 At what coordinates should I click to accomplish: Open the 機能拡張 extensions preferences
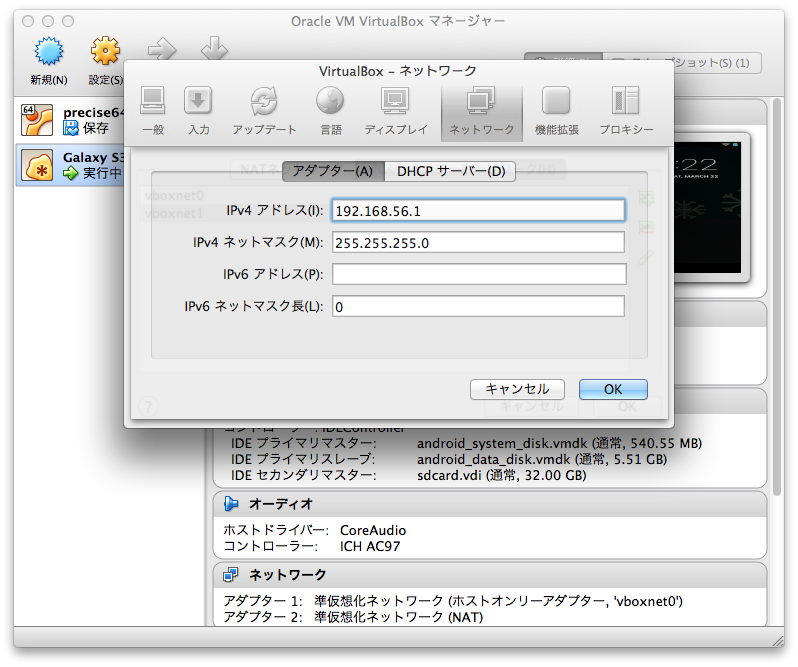556,101
